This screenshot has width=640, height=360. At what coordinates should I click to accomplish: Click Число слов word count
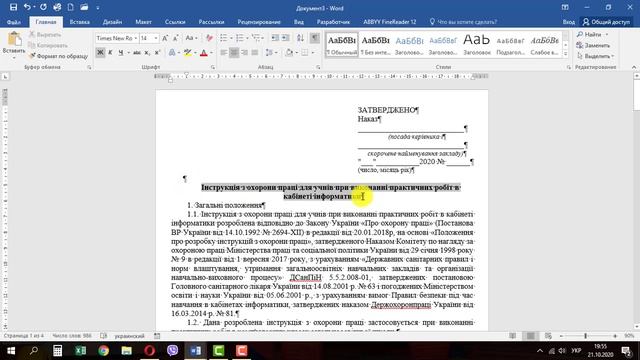[x=72, y=336]
